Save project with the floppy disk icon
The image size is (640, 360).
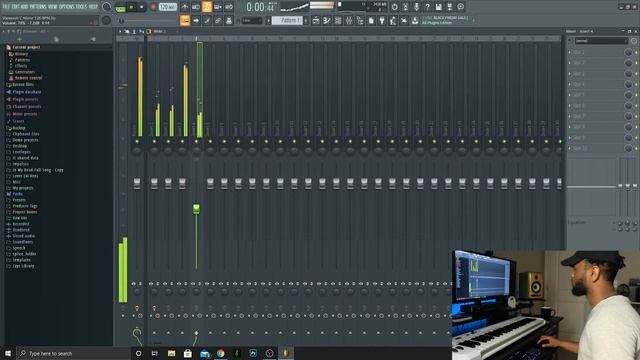tap(438, 7)
